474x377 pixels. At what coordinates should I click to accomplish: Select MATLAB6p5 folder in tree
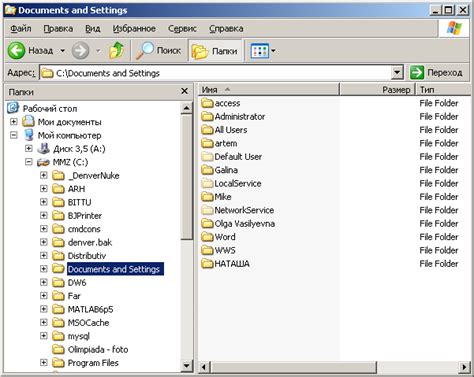[90, 309]
